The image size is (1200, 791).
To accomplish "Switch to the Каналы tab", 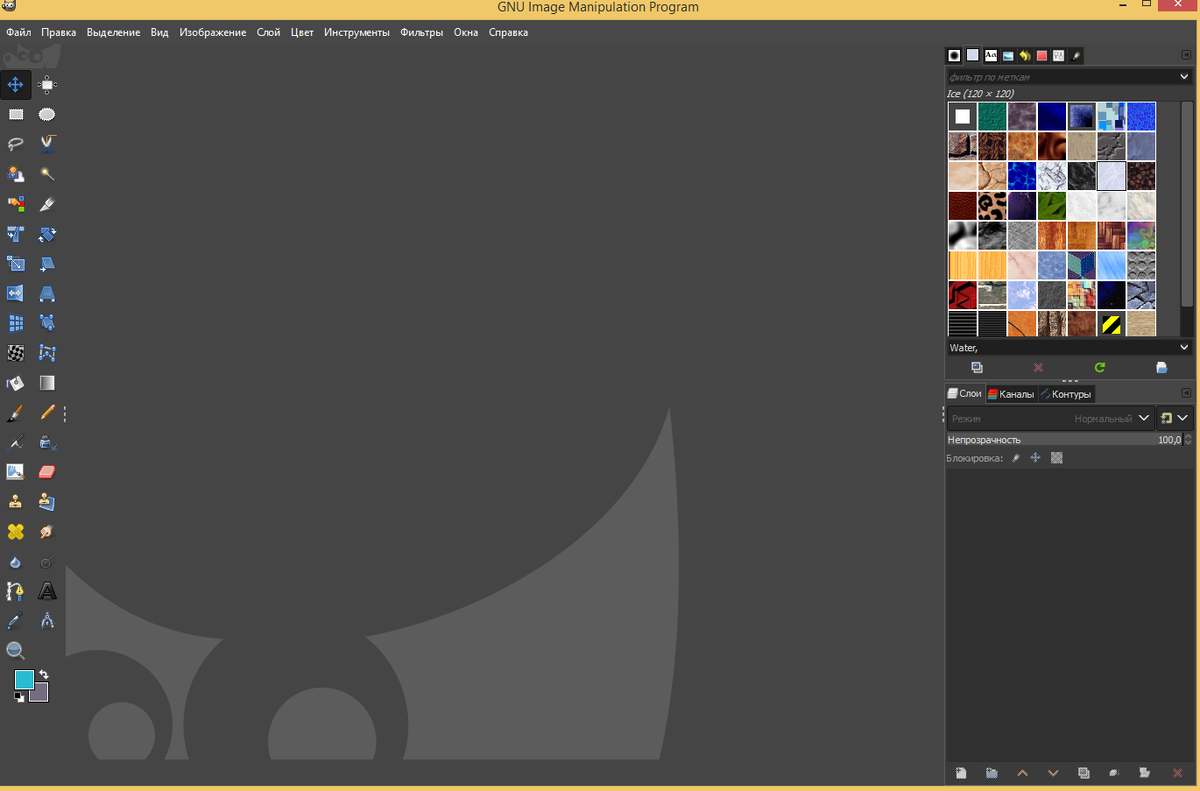I will pos(1011,394).
